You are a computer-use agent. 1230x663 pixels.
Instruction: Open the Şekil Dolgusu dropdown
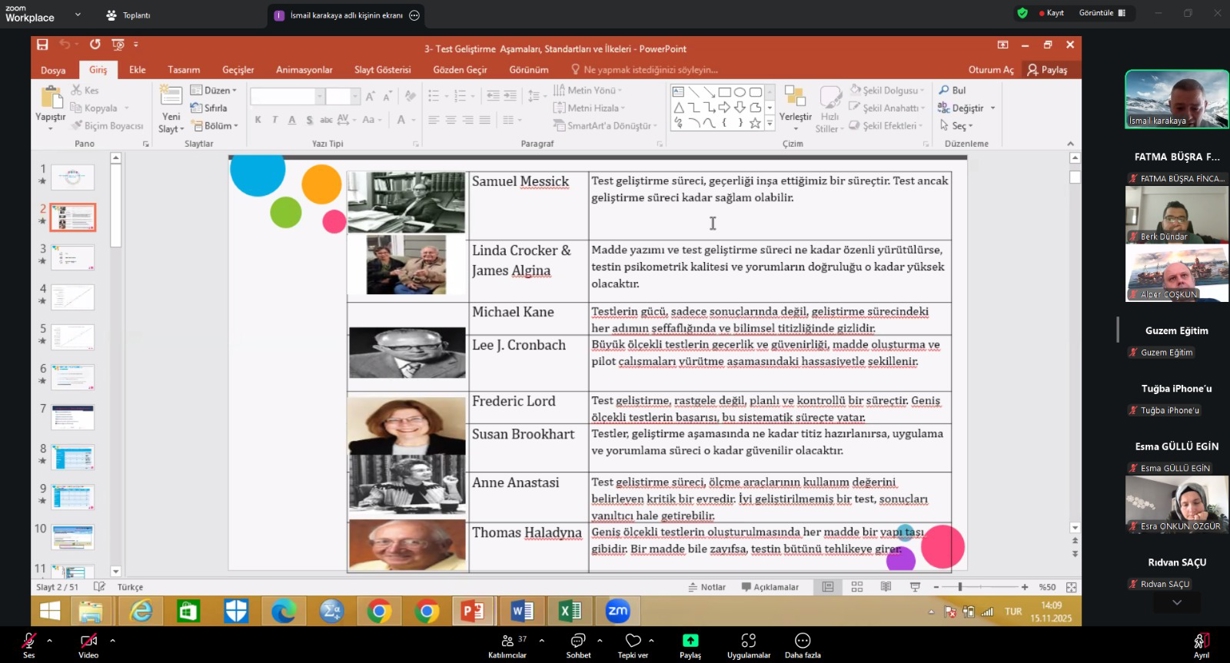(x=888, y=90)
